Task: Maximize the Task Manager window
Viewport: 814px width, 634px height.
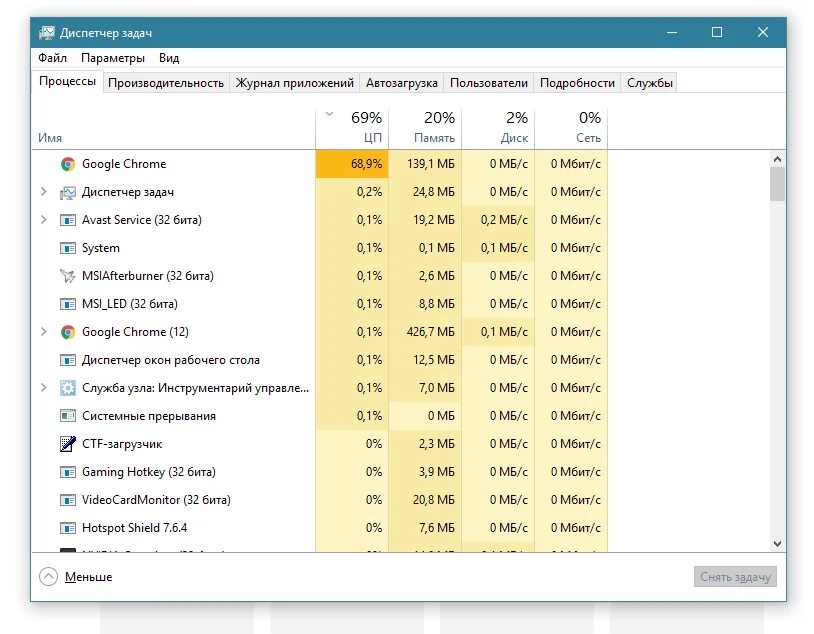Action: pyautogui.click(x=717, y=32)
